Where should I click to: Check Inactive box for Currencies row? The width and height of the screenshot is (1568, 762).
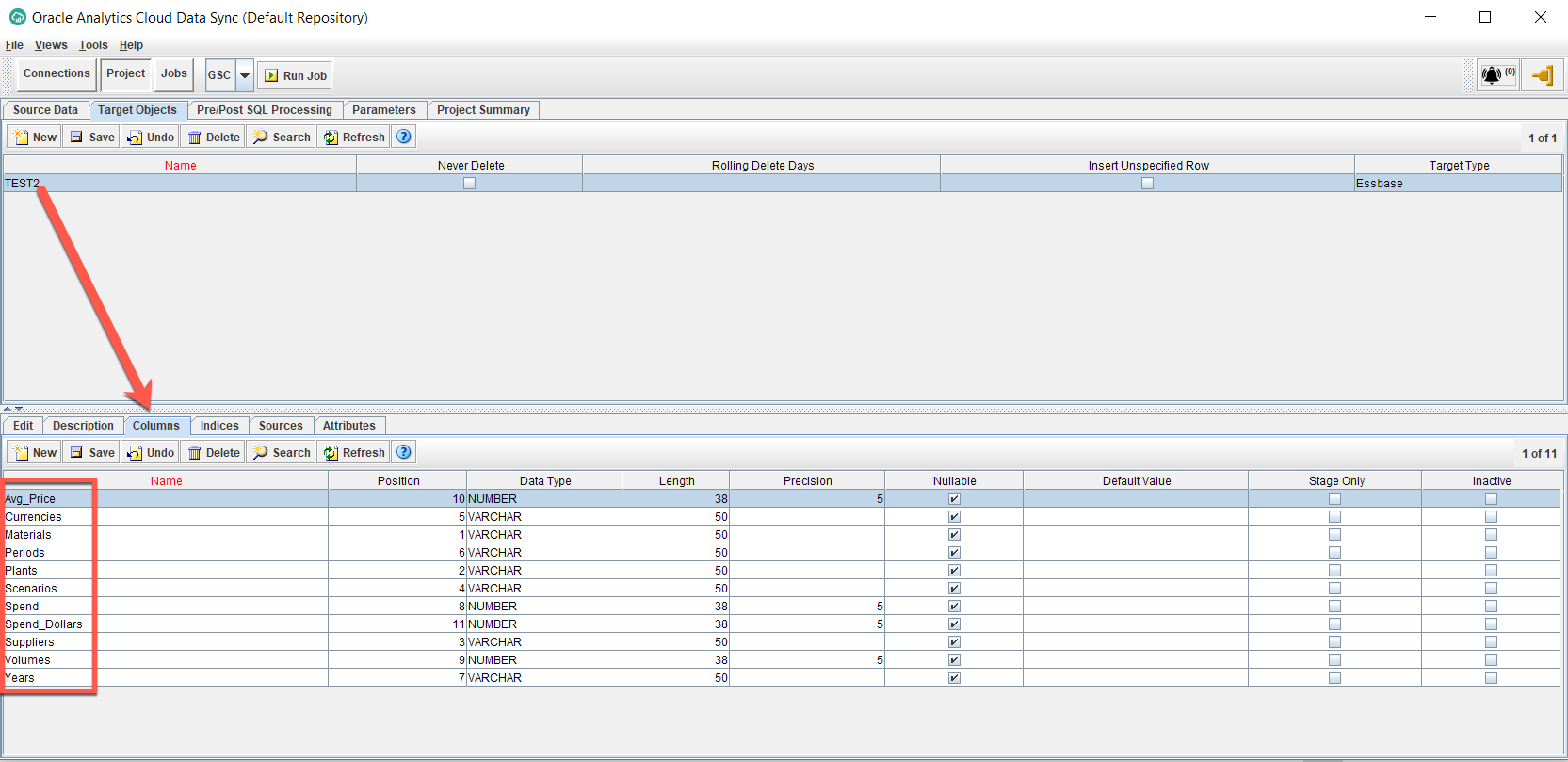1491,517
